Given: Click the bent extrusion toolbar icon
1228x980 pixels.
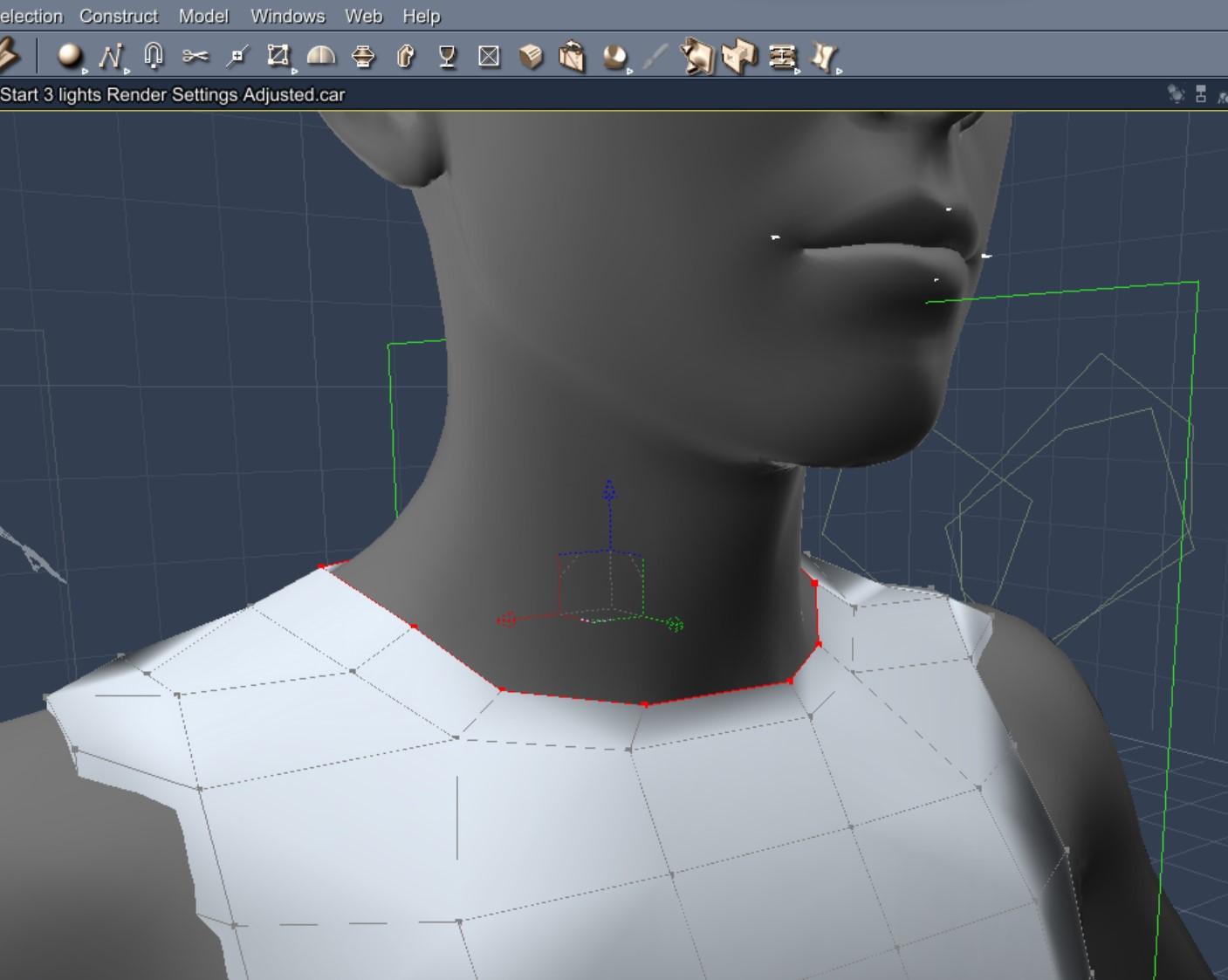Looking at the screenshot, I should 405,57.
